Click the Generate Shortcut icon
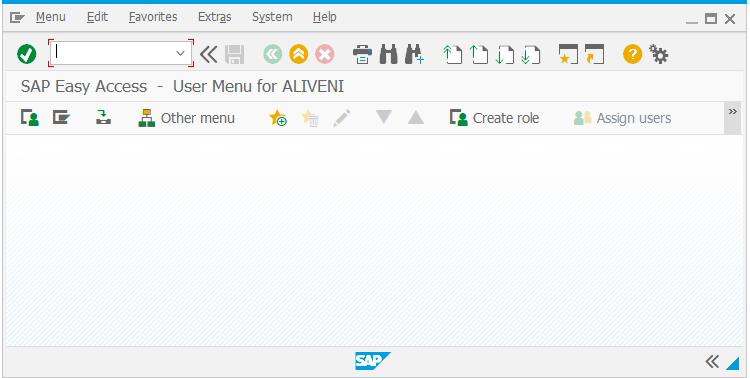The height and width of the screenshot is (378, 750). tap(594, 54)
